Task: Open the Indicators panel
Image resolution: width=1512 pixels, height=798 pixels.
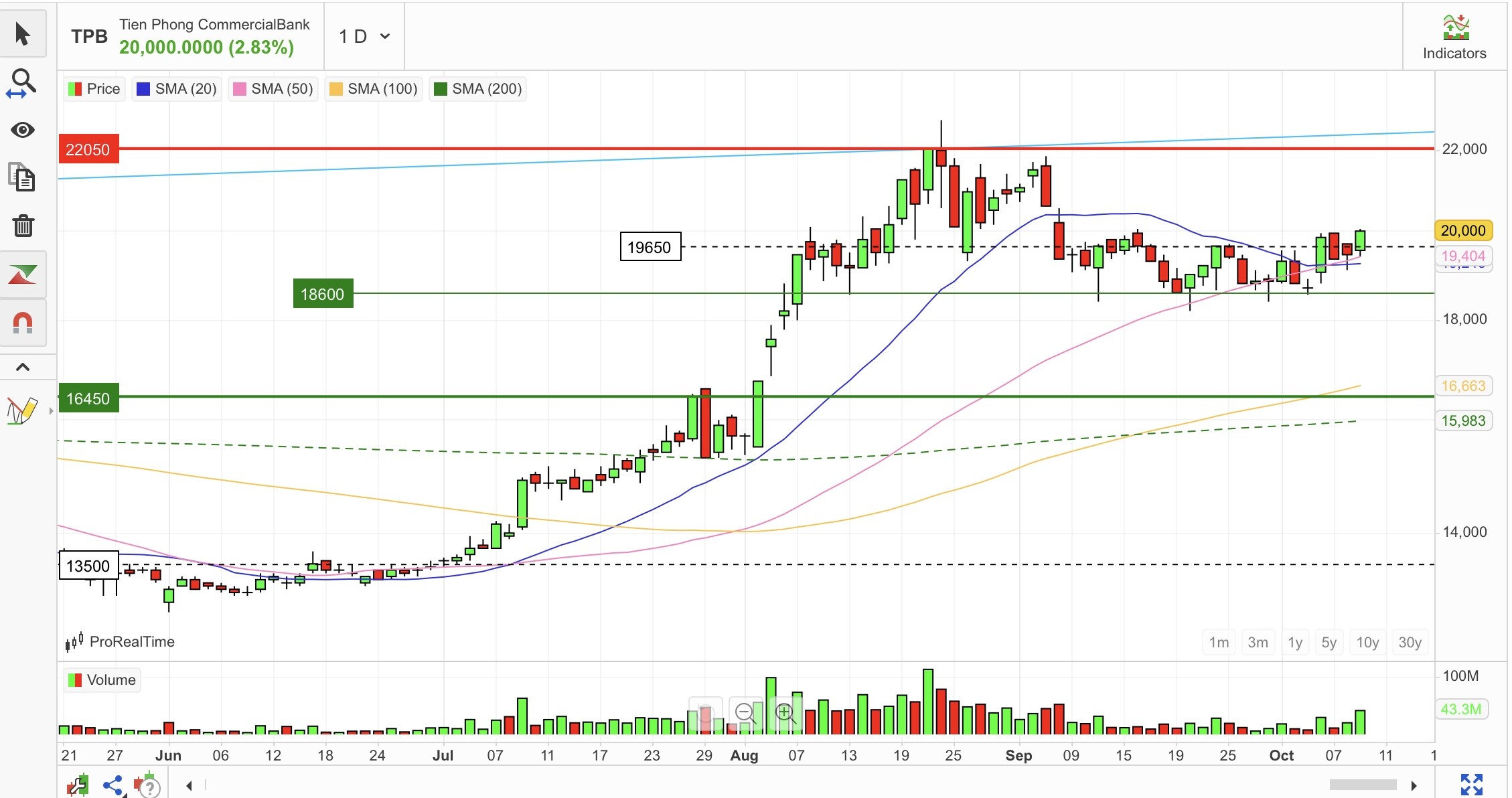Action: click(1454, 37)
